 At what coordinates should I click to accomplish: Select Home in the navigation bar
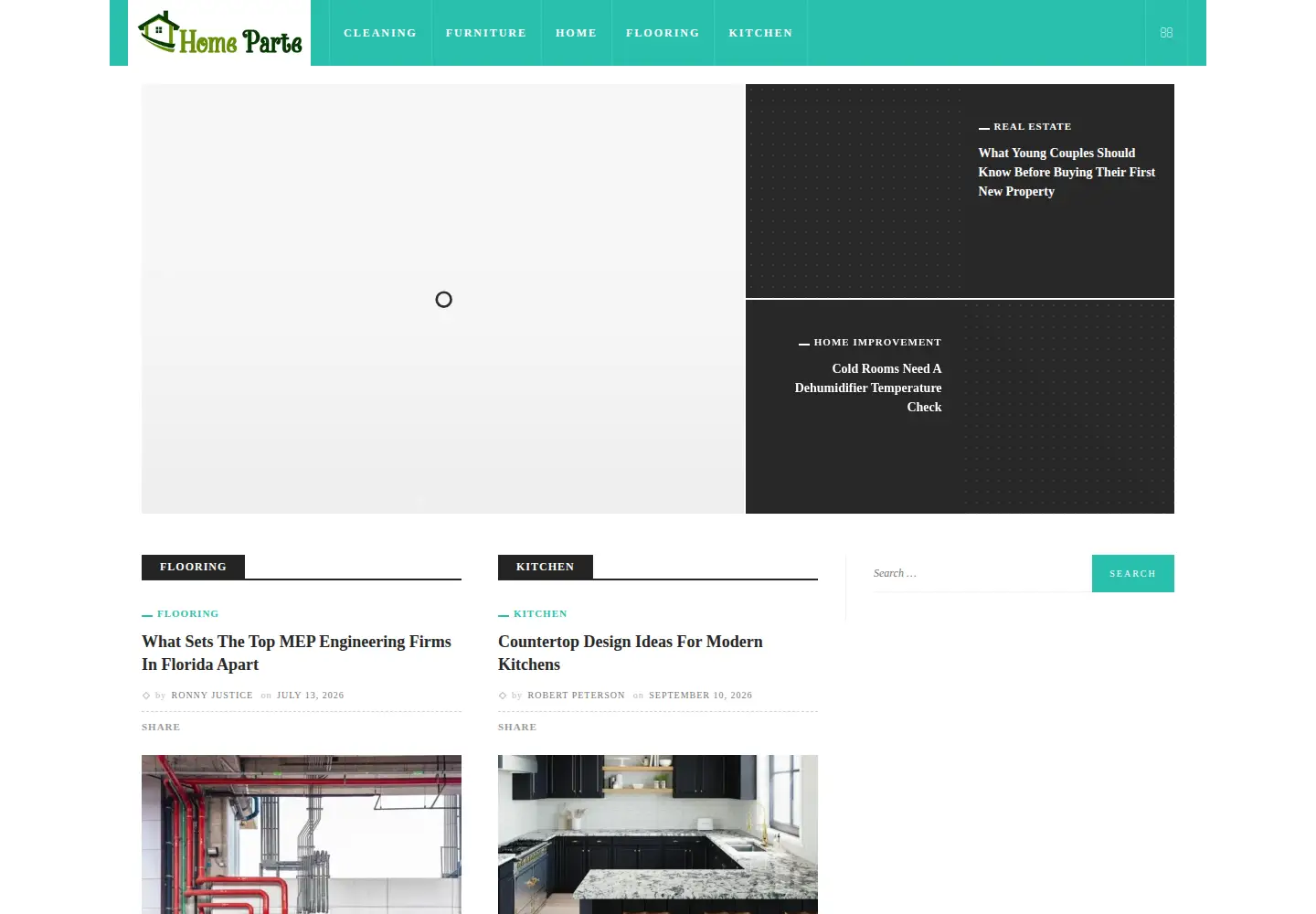pyautogui.click(x=577, y=33)
